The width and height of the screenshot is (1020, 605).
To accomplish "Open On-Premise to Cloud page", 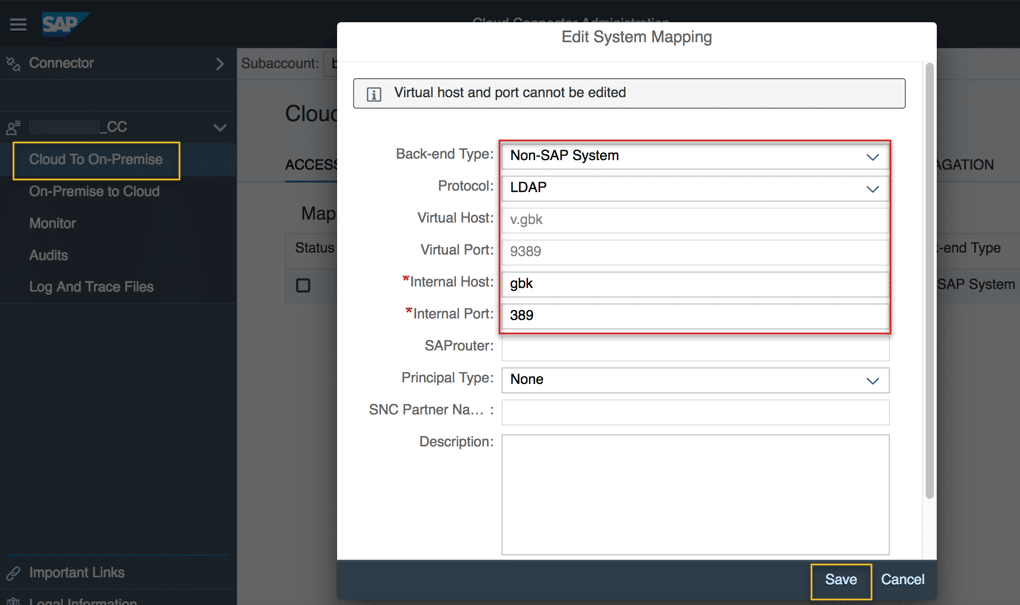I will point(94,191).
